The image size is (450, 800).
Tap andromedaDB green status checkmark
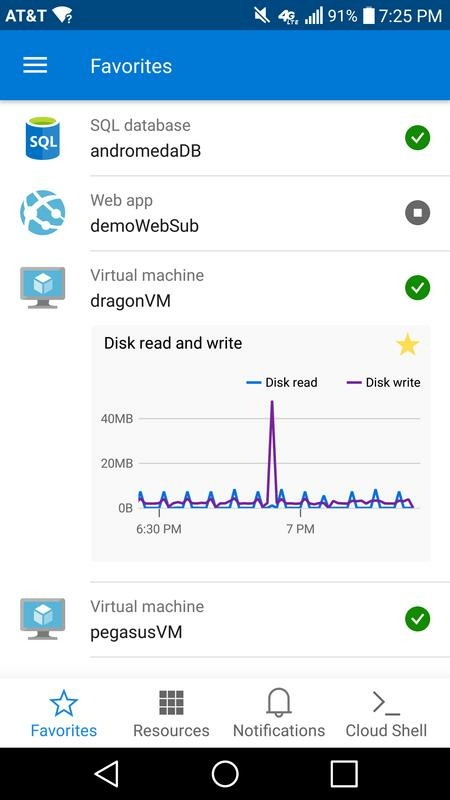(417, 138)
